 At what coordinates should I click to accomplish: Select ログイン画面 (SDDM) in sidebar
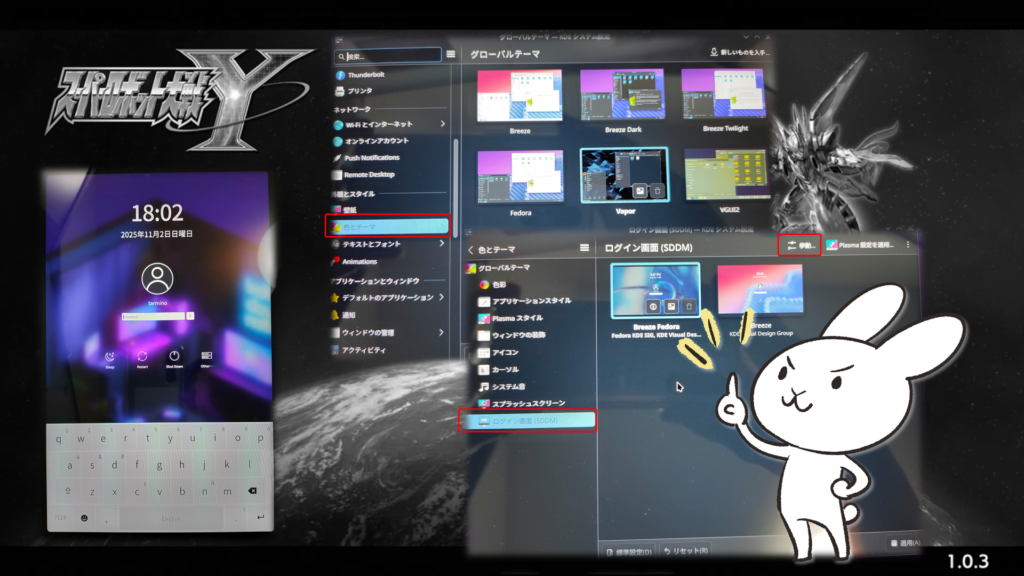click(527, 421)
